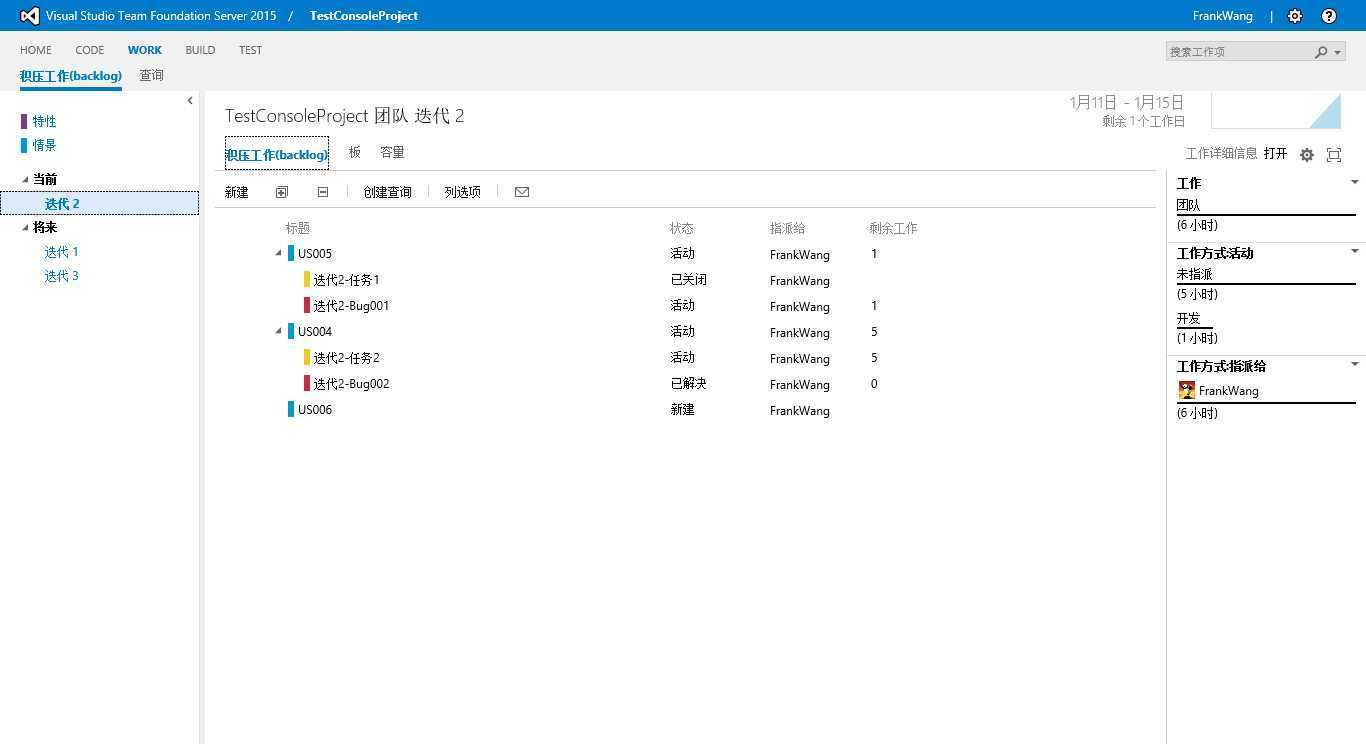Click FrankWang avatar in assigned panel
Viewport: 1366px width, 744px height.
point(1187,391)
